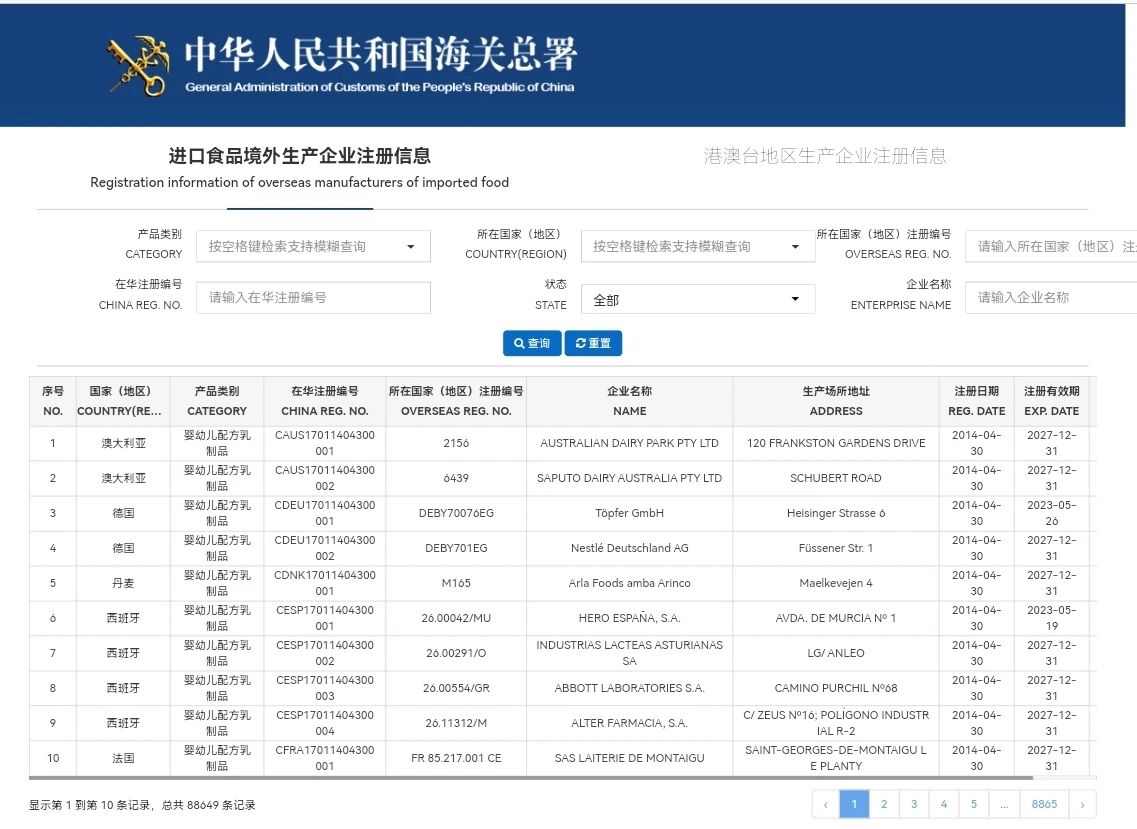
Task: Expand the 所在国家(地区) country dropdown
Action: [697, 246]
